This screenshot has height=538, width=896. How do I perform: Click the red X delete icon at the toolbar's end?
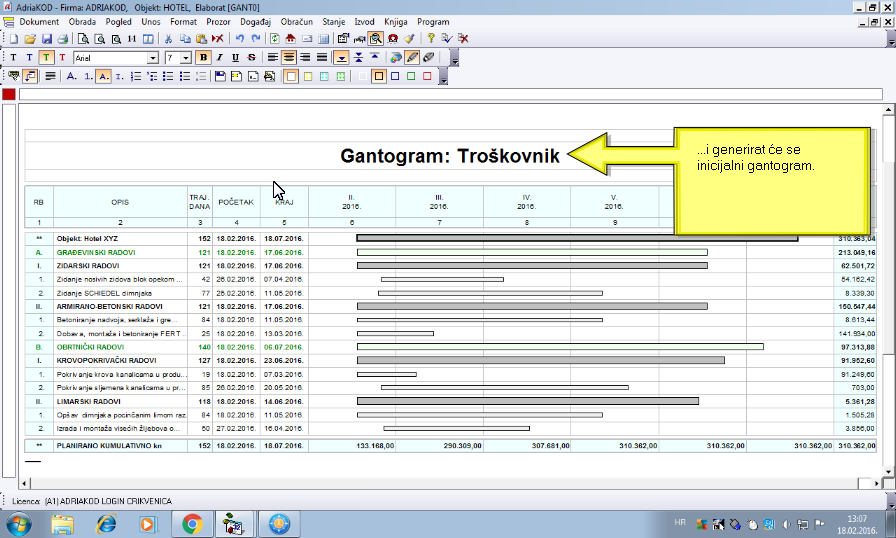click(463, 39)
